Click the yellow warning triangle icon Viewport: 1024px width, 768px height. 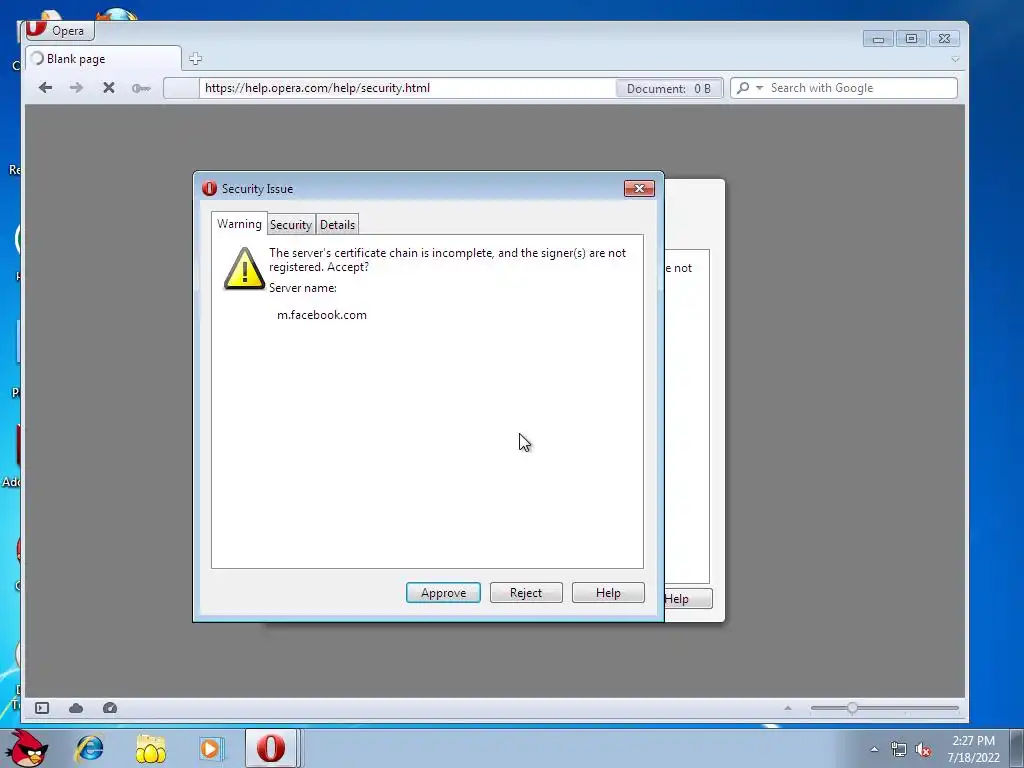tap(244, 268)
